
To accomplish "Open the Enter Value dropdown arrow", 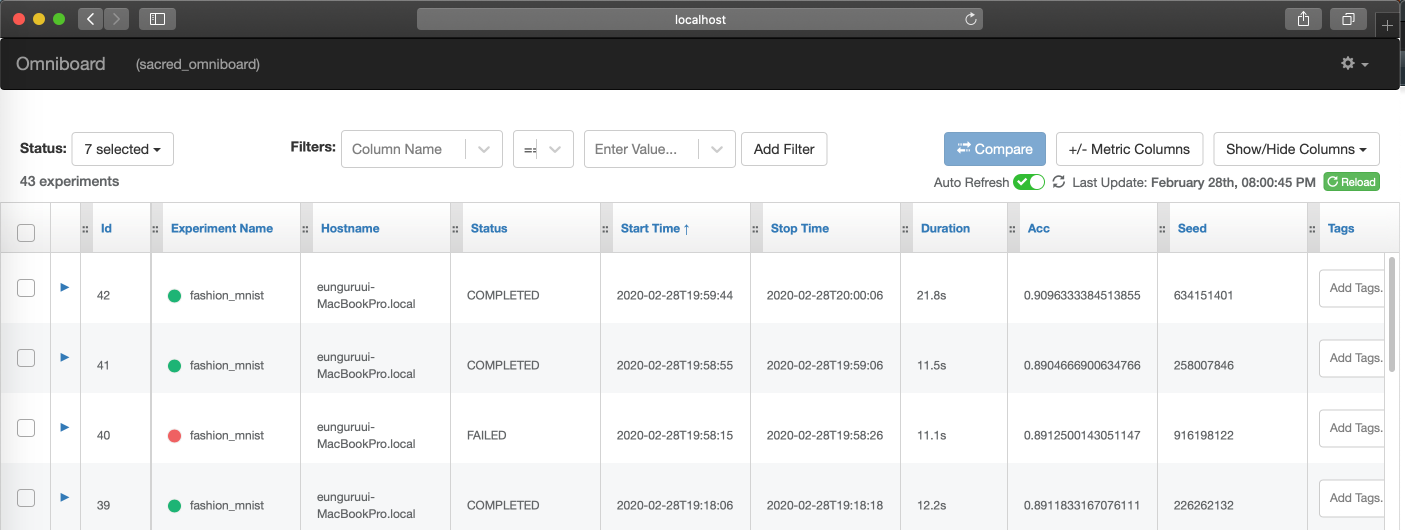I will click(717, 149).
